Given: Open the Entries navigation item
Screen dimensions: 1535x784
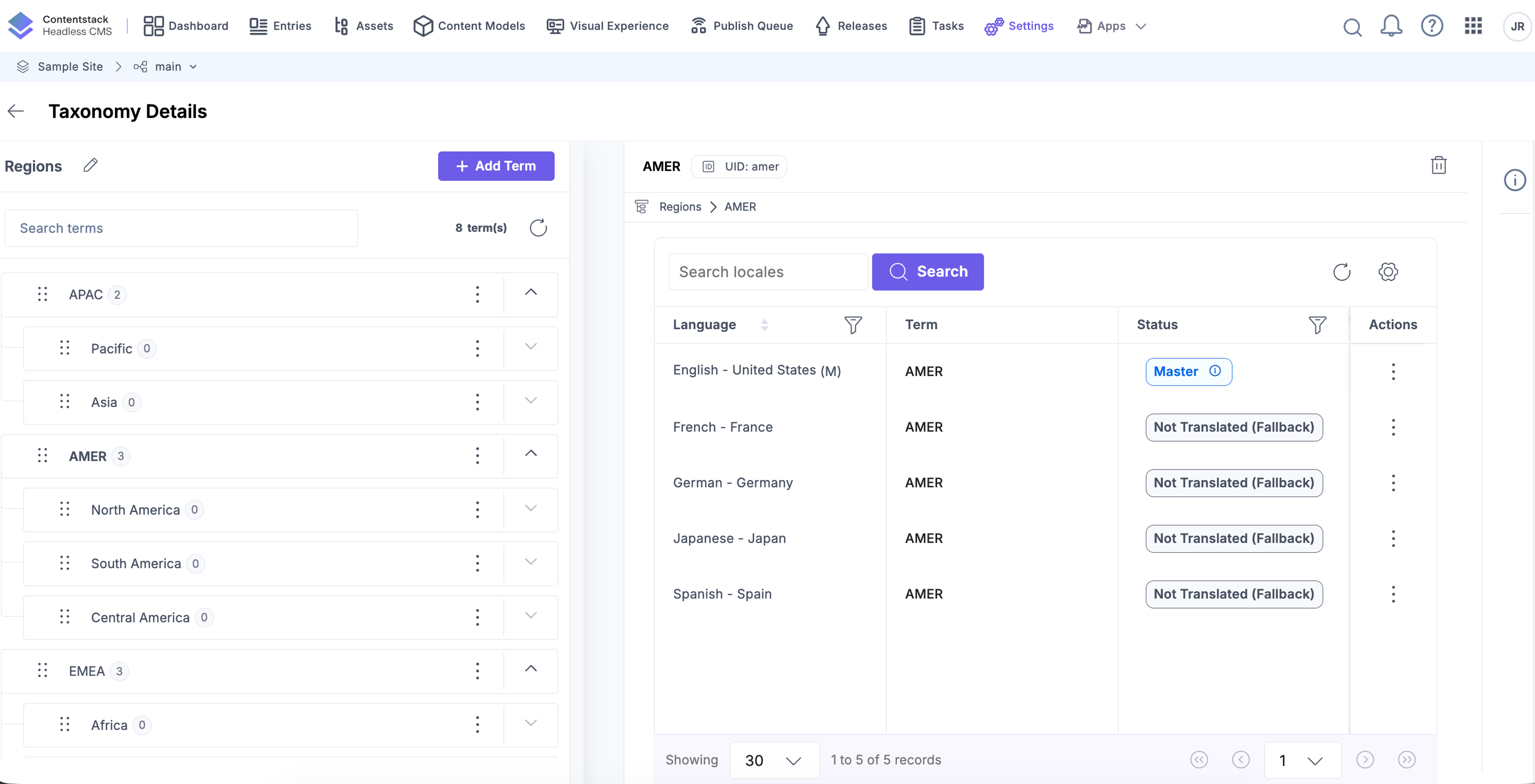Looking at the screenshot, I should (x=280, y=26).
